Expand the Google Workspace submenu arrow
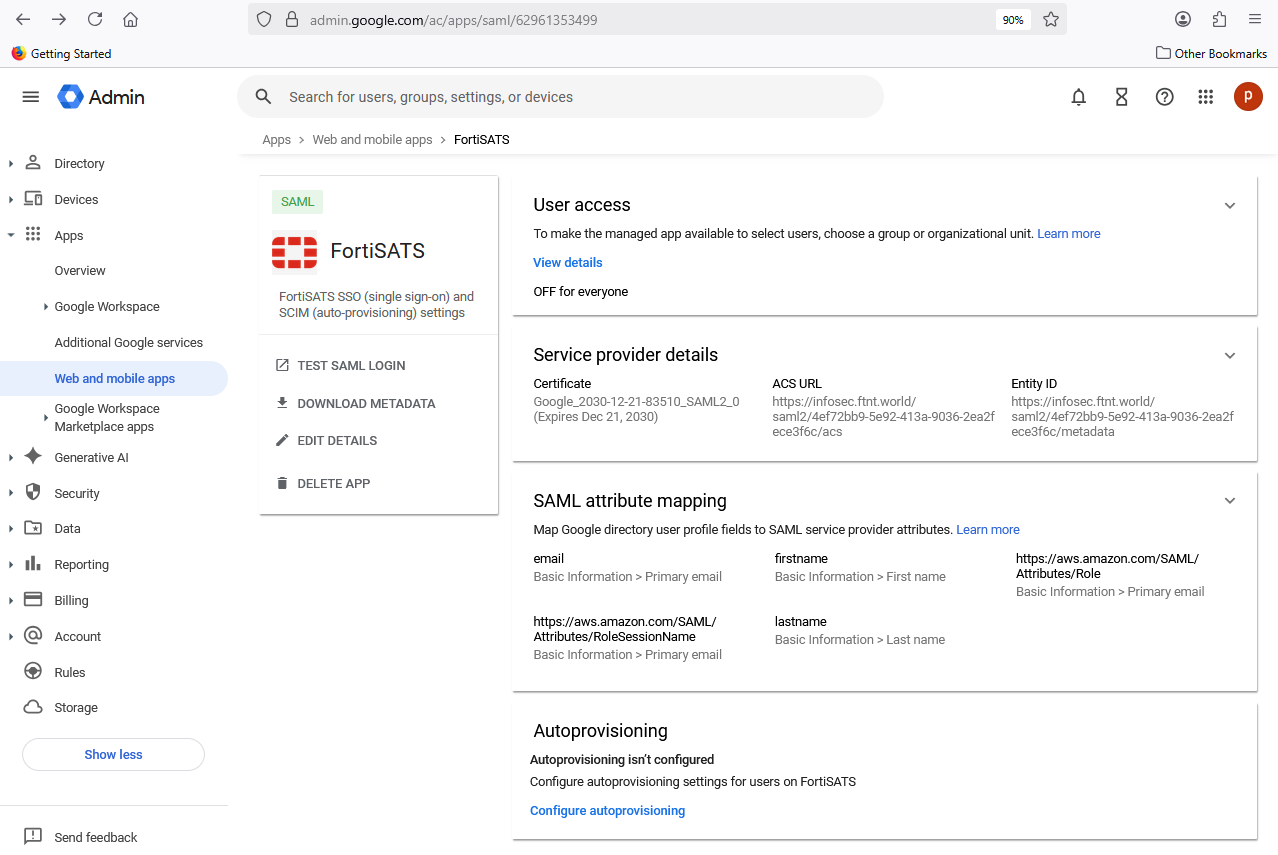This screenshot has height=855, width=1278. click(x=46, y=306)
